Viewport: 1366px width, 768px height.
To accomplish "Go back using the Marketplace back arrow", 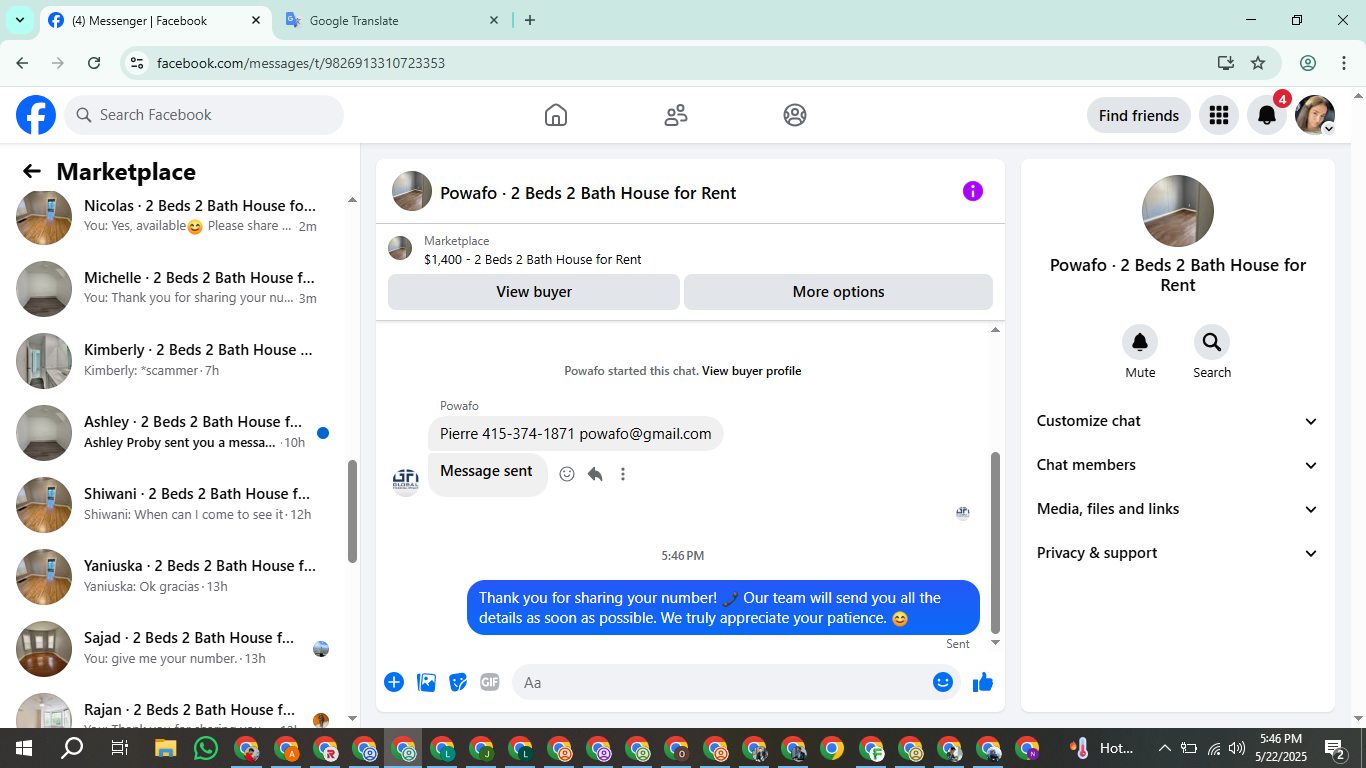I will pos(32,172).
